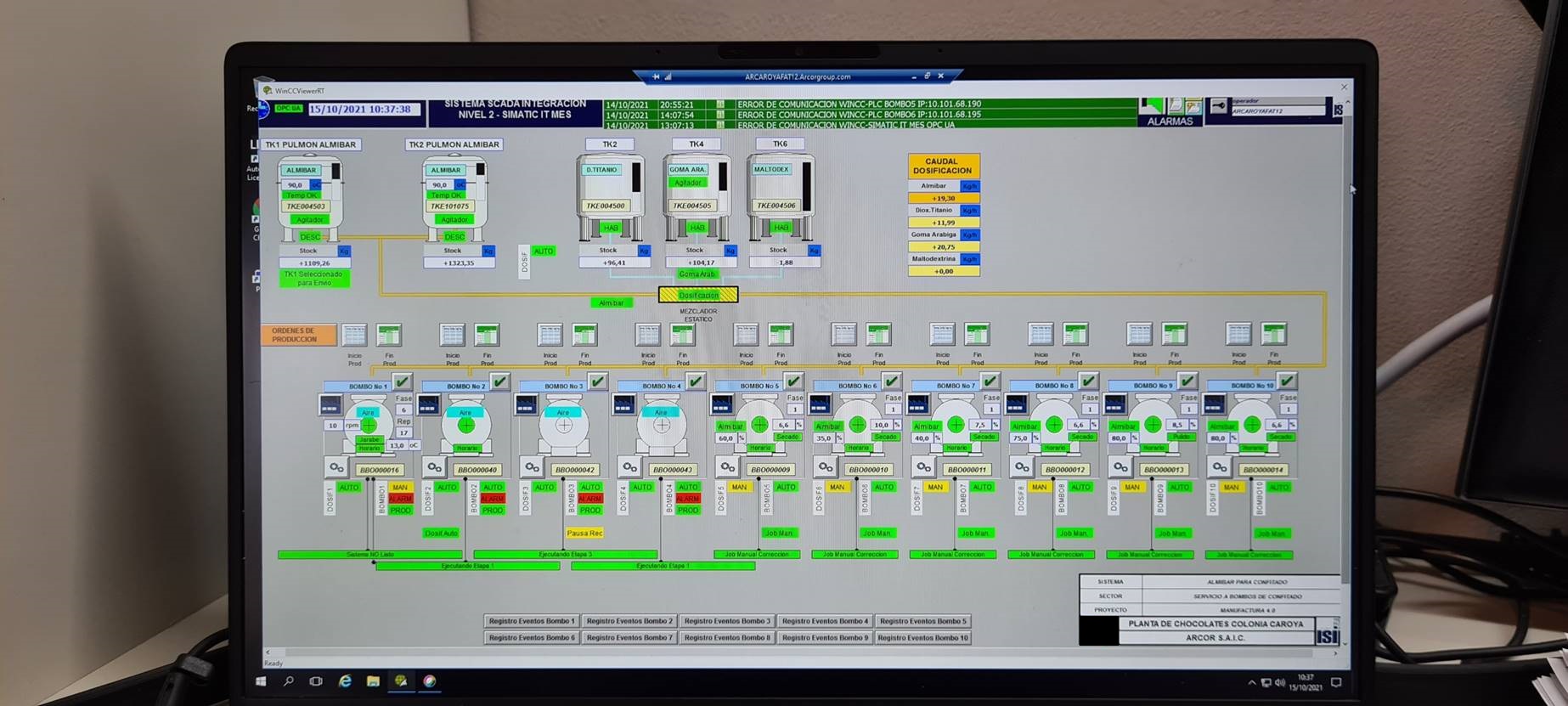The width and height of the screenshot is (1568, 706).
Task: Open the Fin Prod icon above Bombo 5
Action: pyautogui.click(x=781, y=335)
